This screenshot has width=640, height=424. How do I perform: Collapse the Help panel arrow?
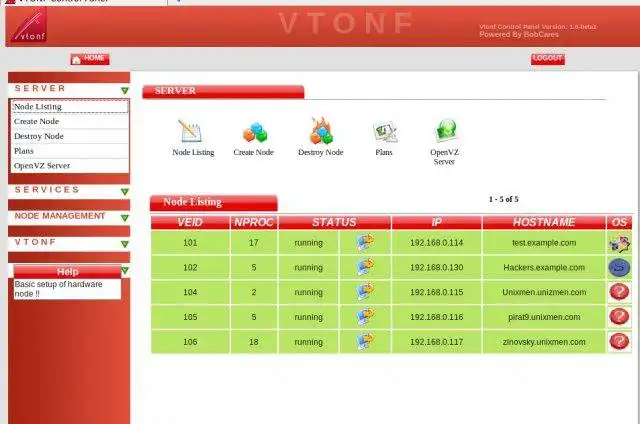click(125, 271)
